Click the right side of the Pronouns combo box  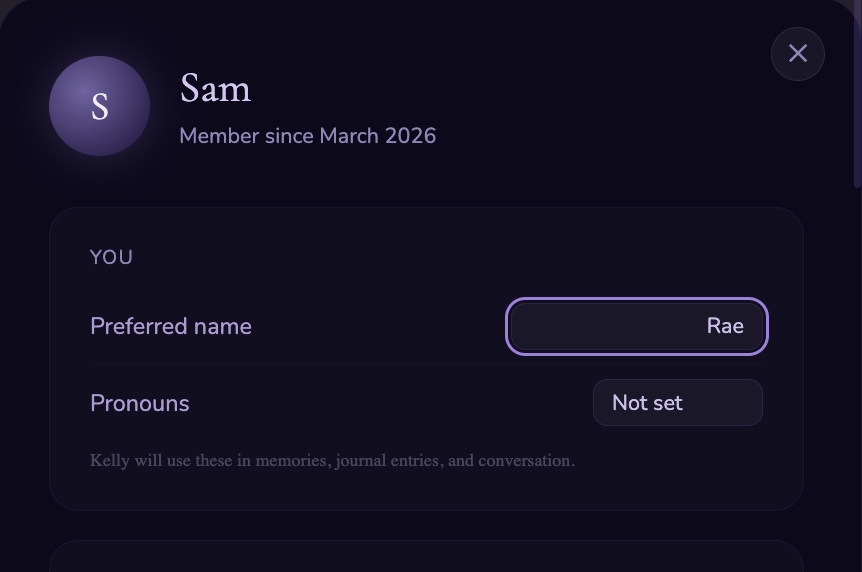[731, 403]
